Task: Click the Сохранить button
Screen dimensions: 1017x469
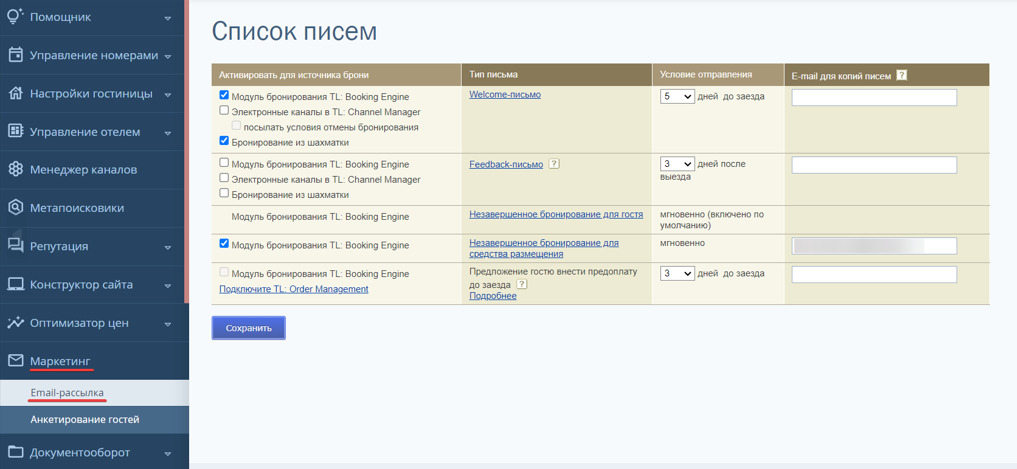Action: pyautogui.click(x=248, y=328)
